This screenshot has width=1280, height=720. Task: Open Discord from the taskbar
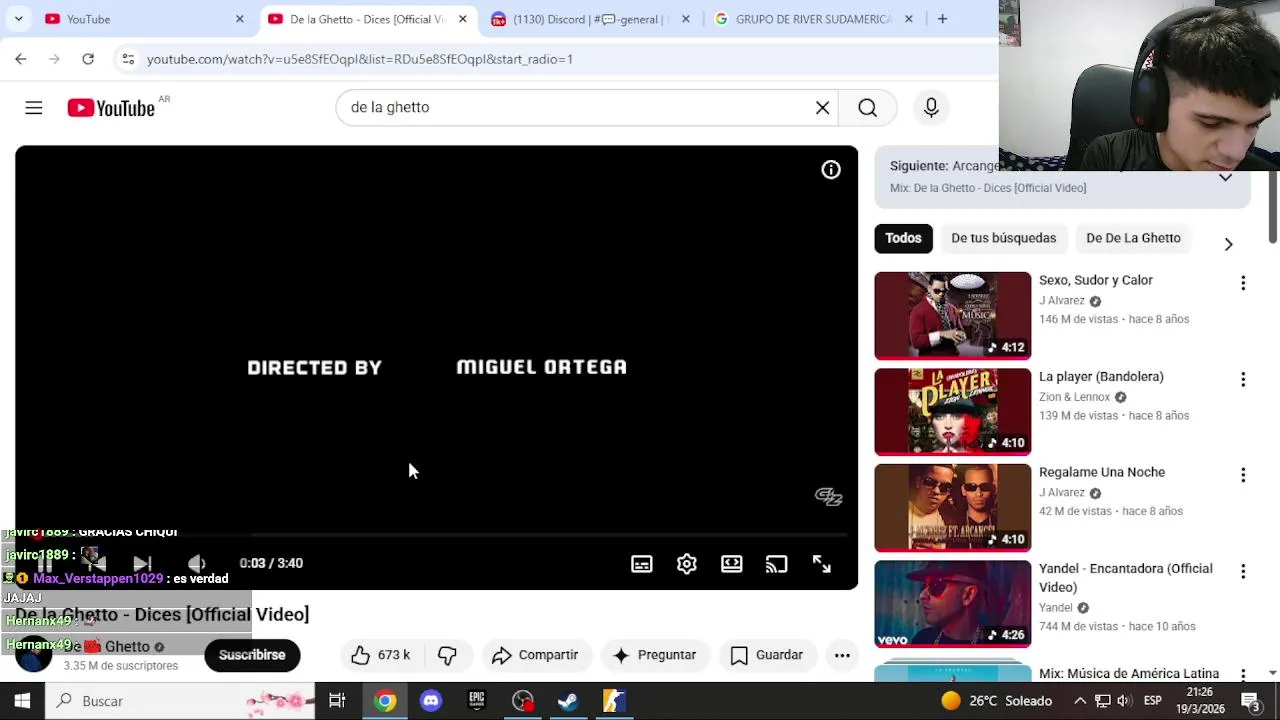pyautogui.click(x=431, y=701)
